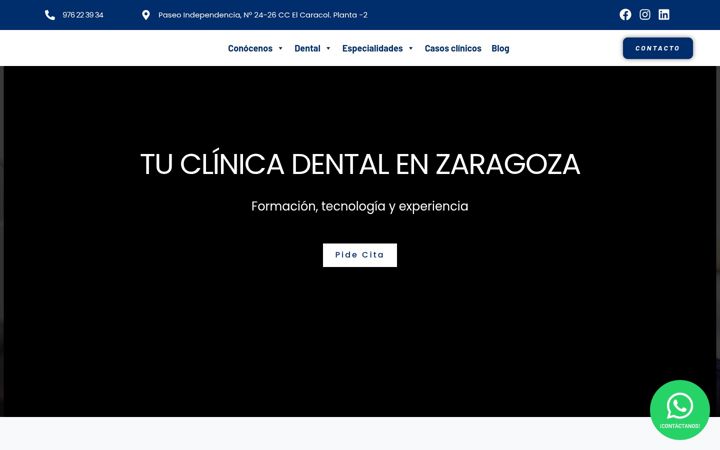The image size is (720, 450).
Task: Expand the Dental dropdown arrow
Action: tap(328, 48)
